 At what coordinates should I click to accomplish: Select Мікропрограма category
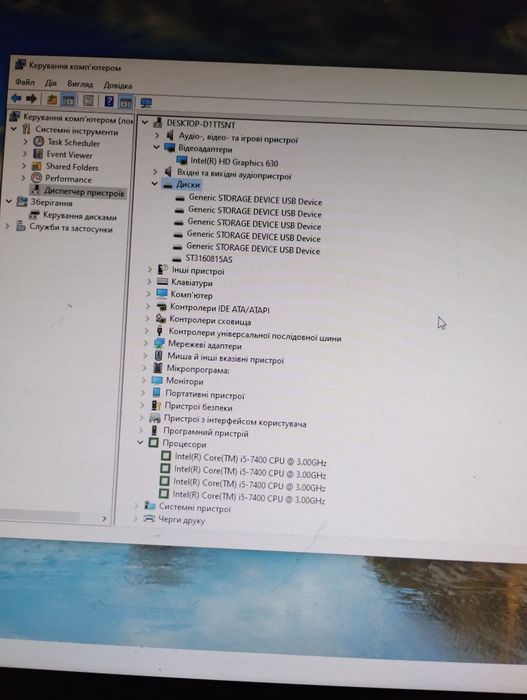tap(198, 369)
